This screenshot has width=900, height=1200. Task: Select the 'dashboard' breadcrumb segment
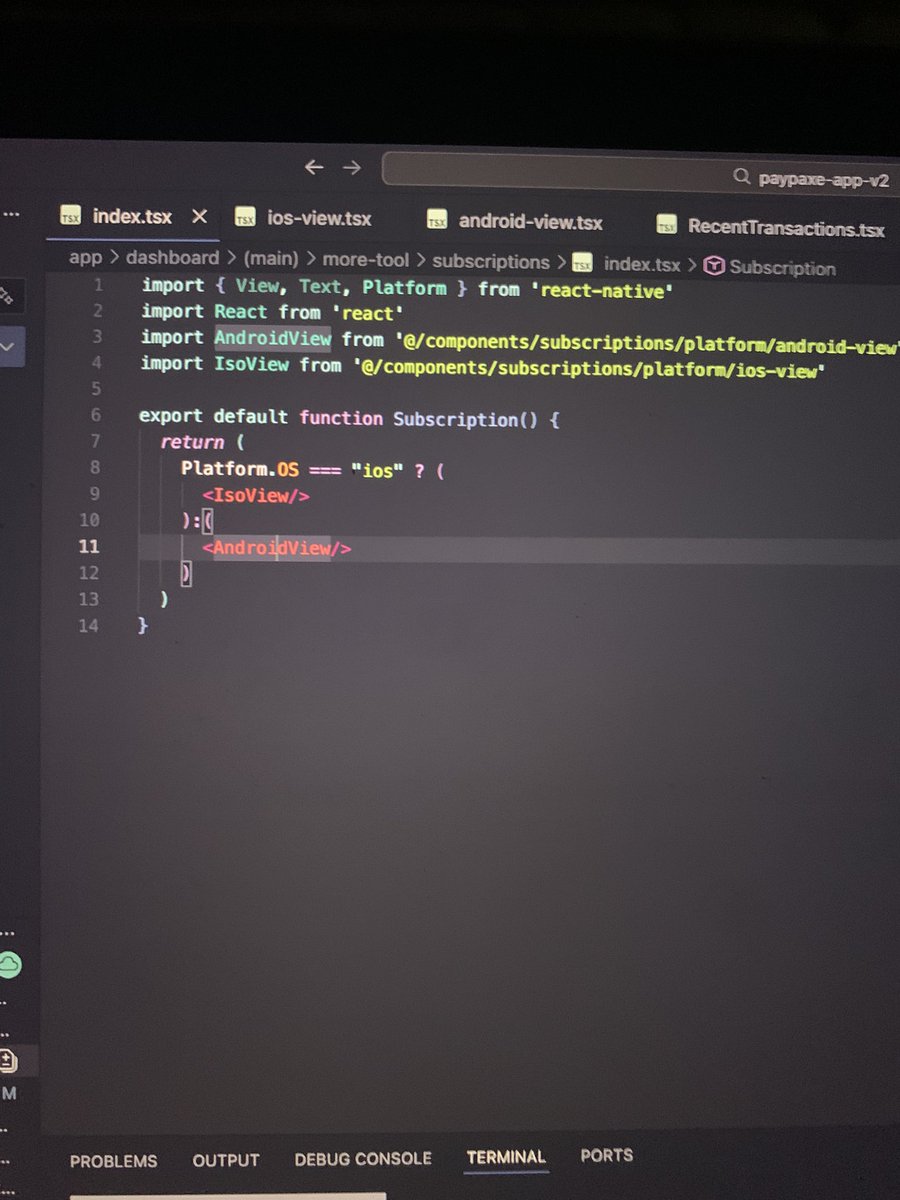point(172,258)
